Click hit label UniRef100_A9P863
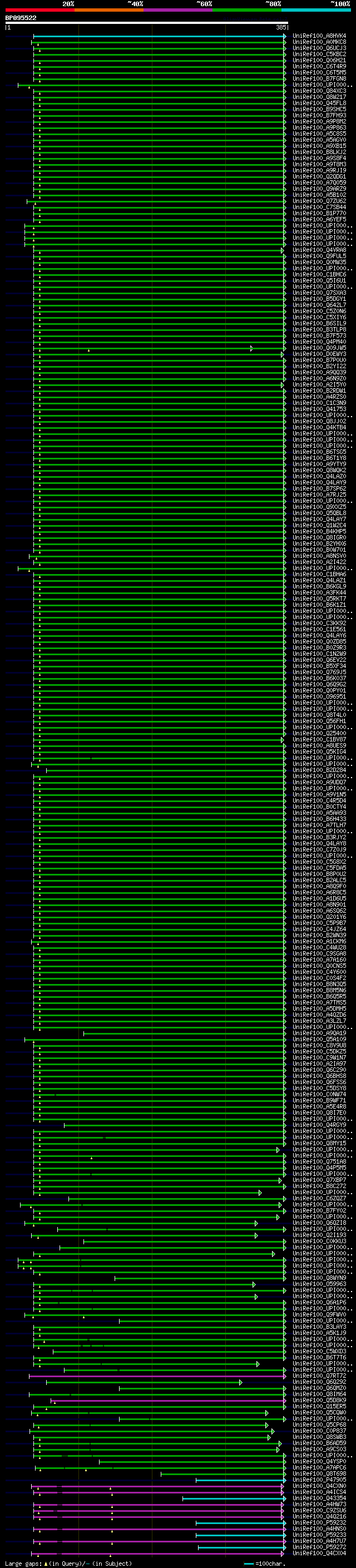 pyautogui.click(x=319, y=128)
